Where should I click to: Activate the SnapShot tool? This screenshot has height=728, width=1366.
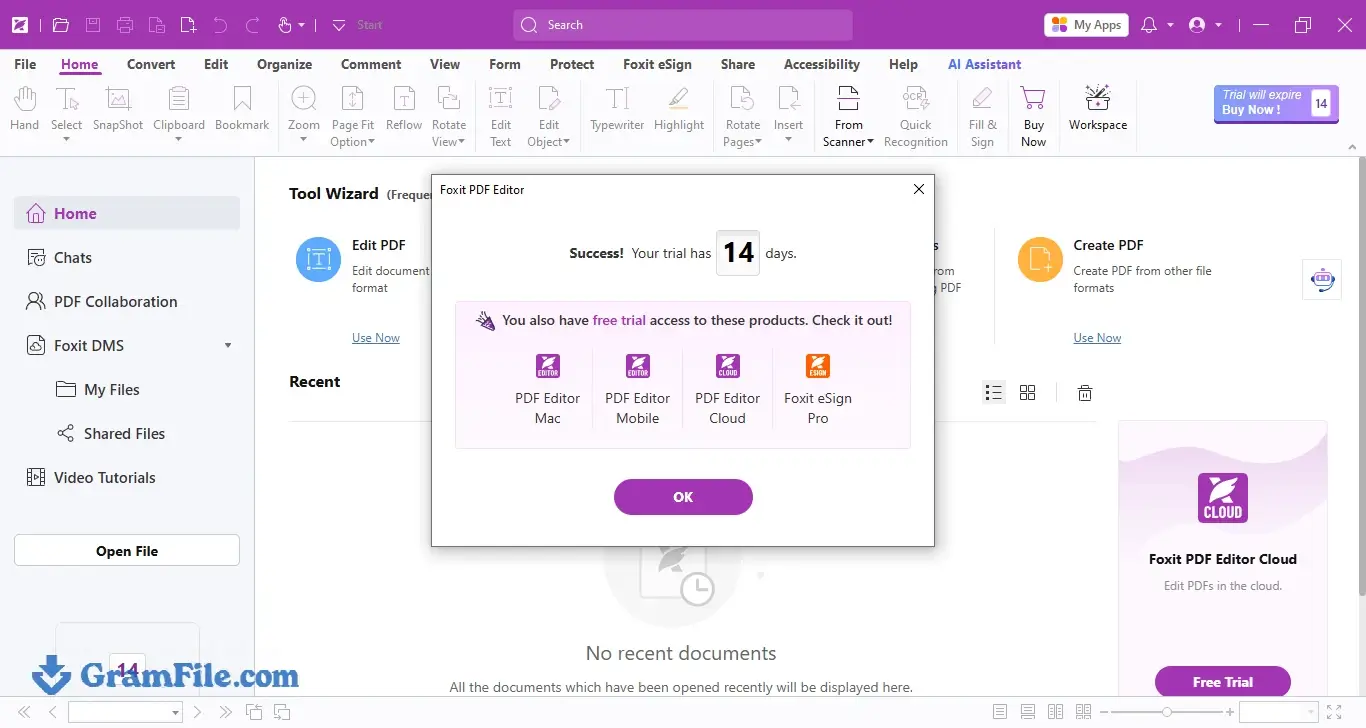pos(118,108)
